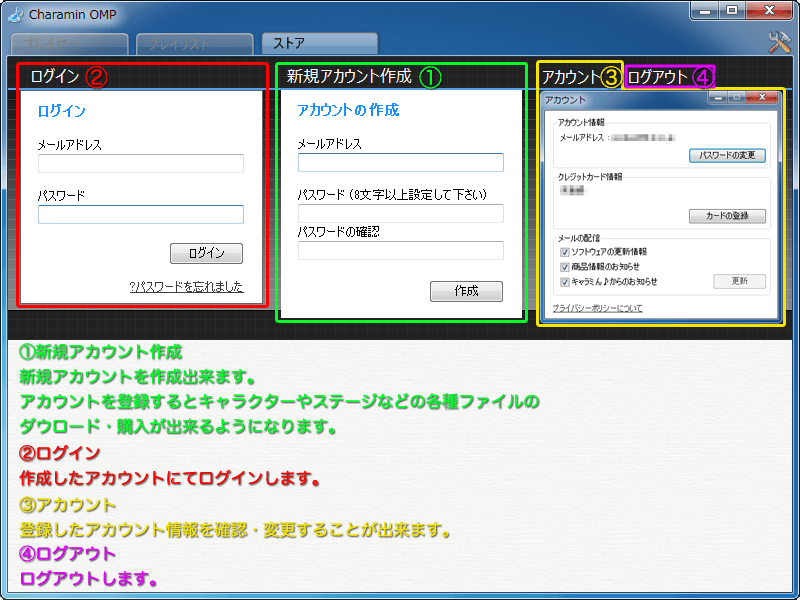Click the メールの配信 group label

[579, 238]
